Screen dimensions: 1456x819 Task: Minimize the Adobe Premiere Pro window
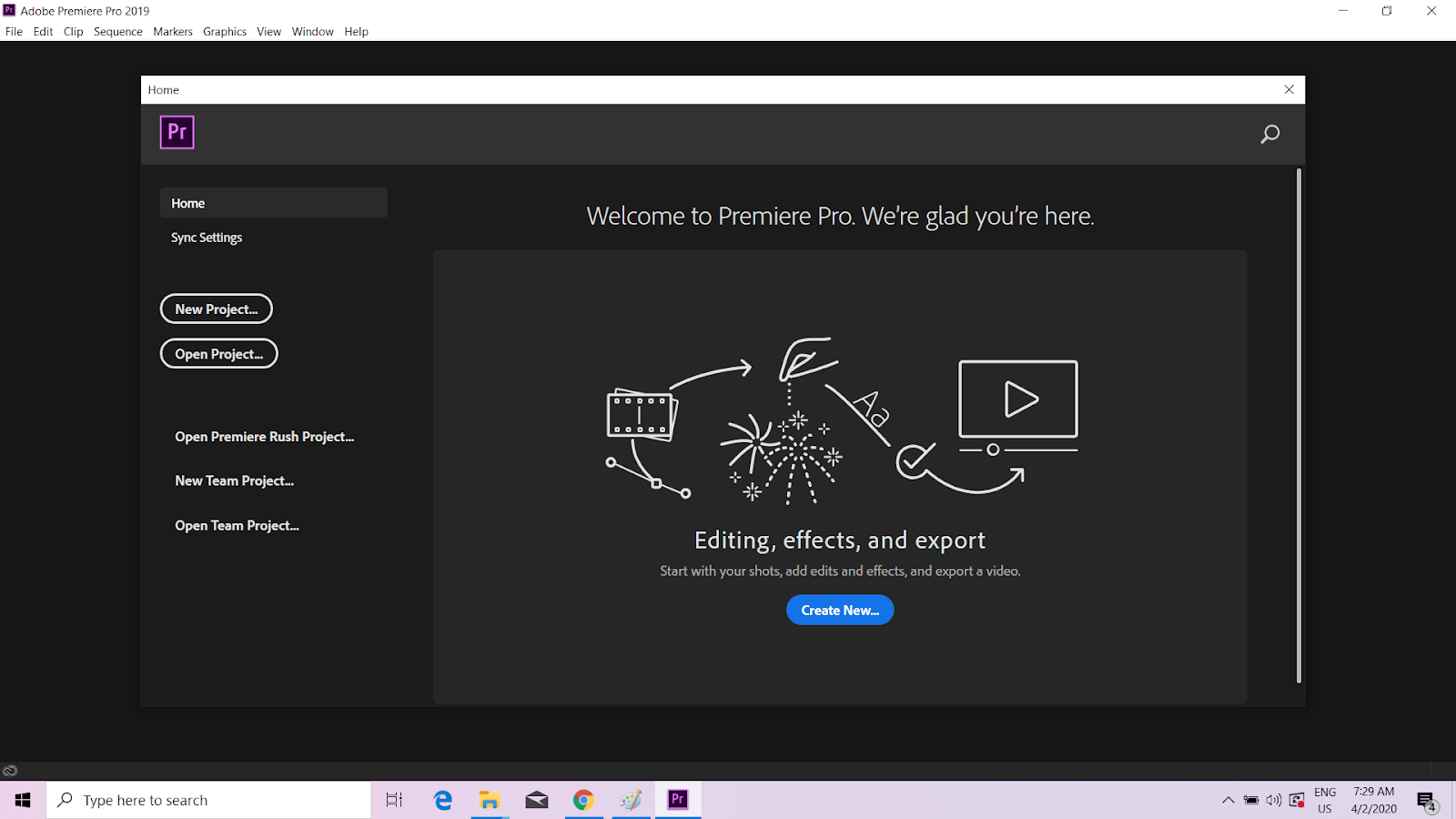(1343, 11)
